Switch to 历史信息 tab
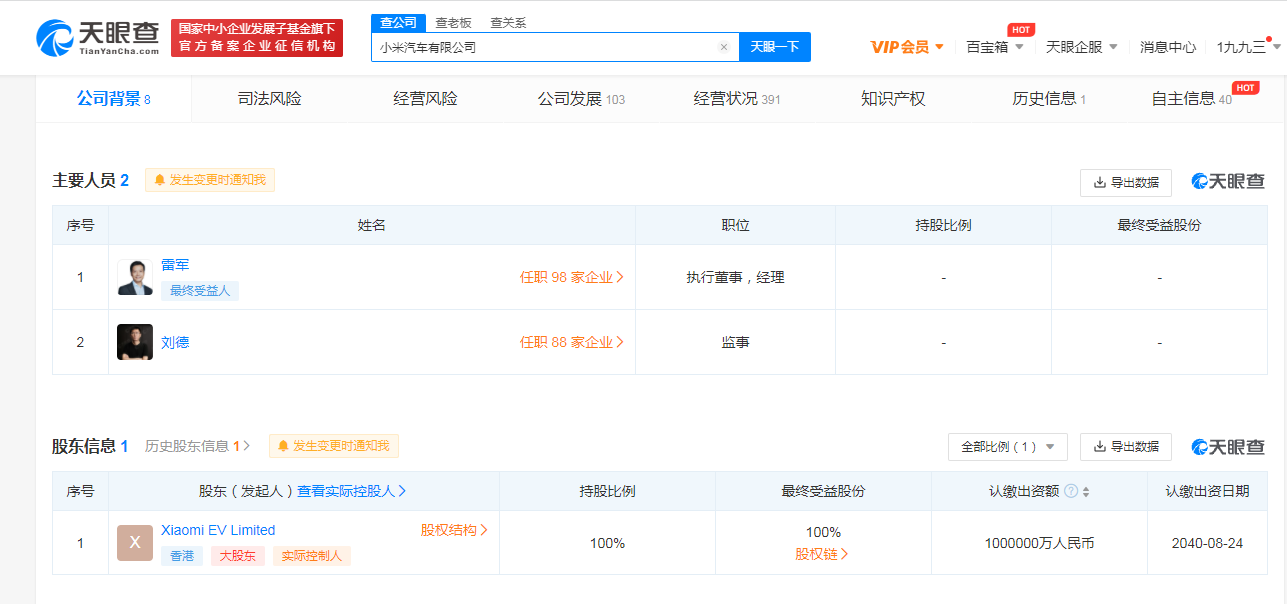The image size is (1287, 604). click(x=1049, y=99)
